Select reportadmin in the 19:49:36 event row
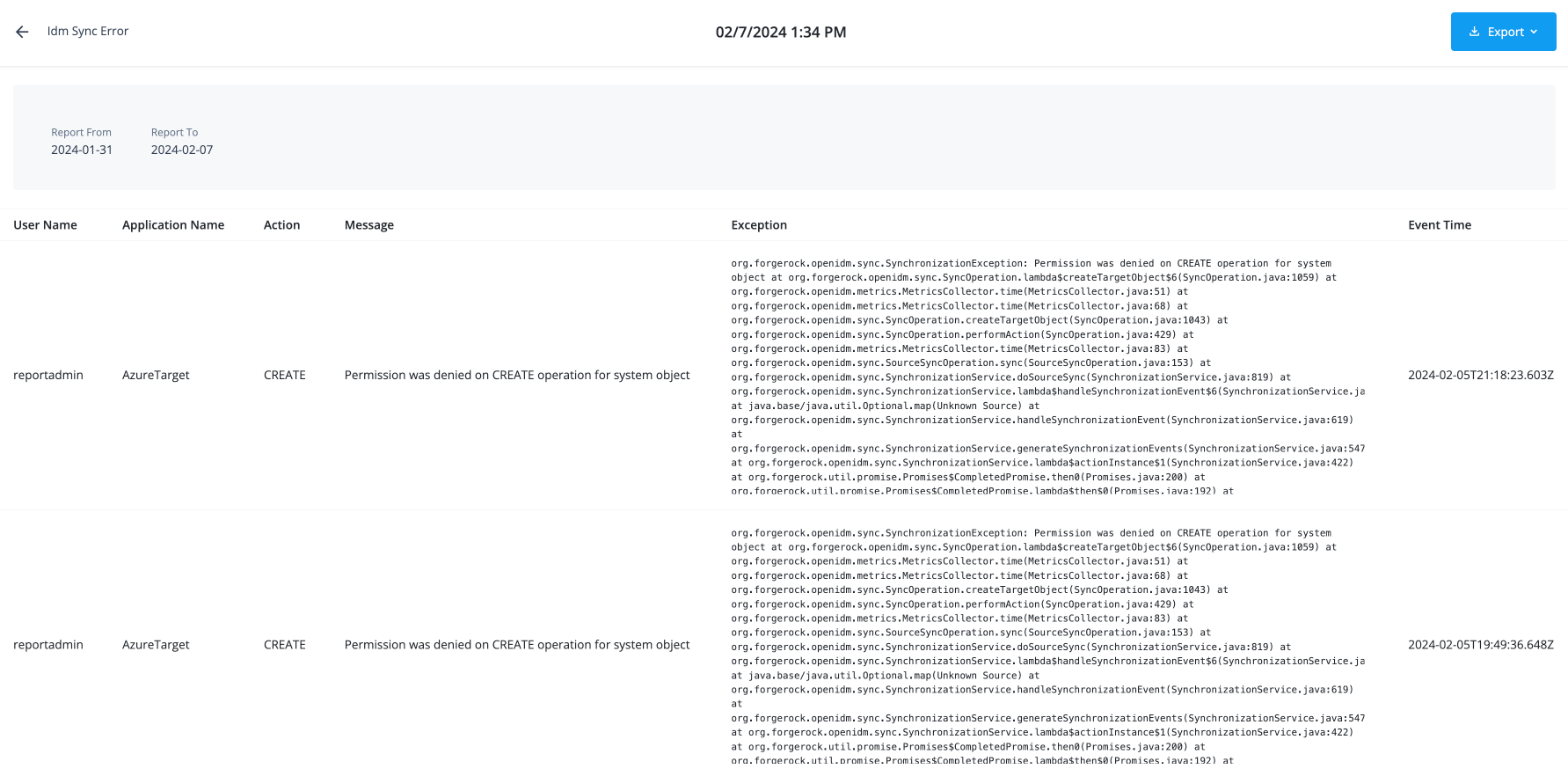The height and width of the screenshot is (776, 1568). 48,645
